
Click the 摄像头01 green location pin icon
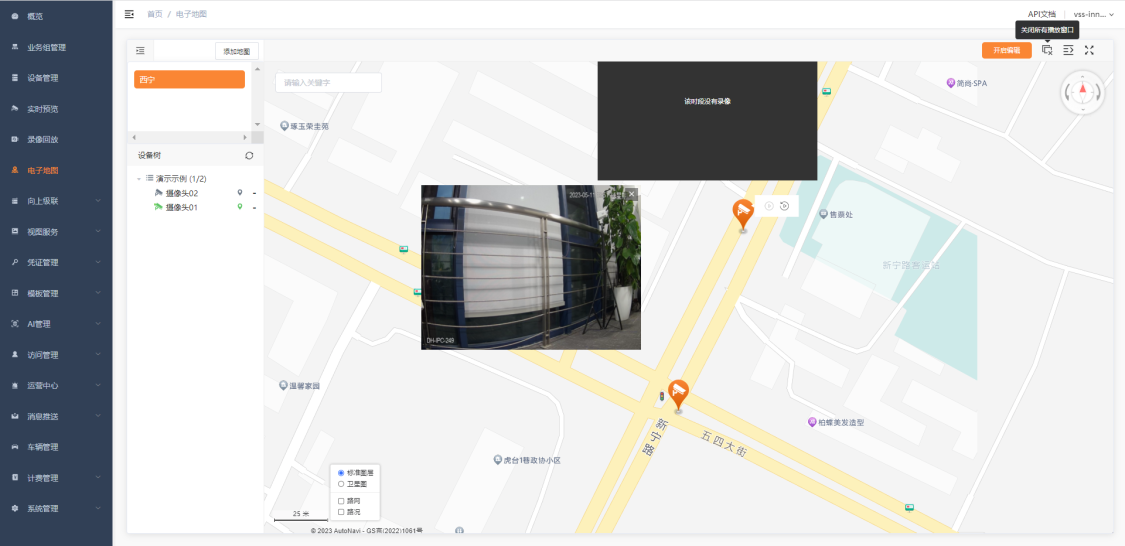coord(240,207)
